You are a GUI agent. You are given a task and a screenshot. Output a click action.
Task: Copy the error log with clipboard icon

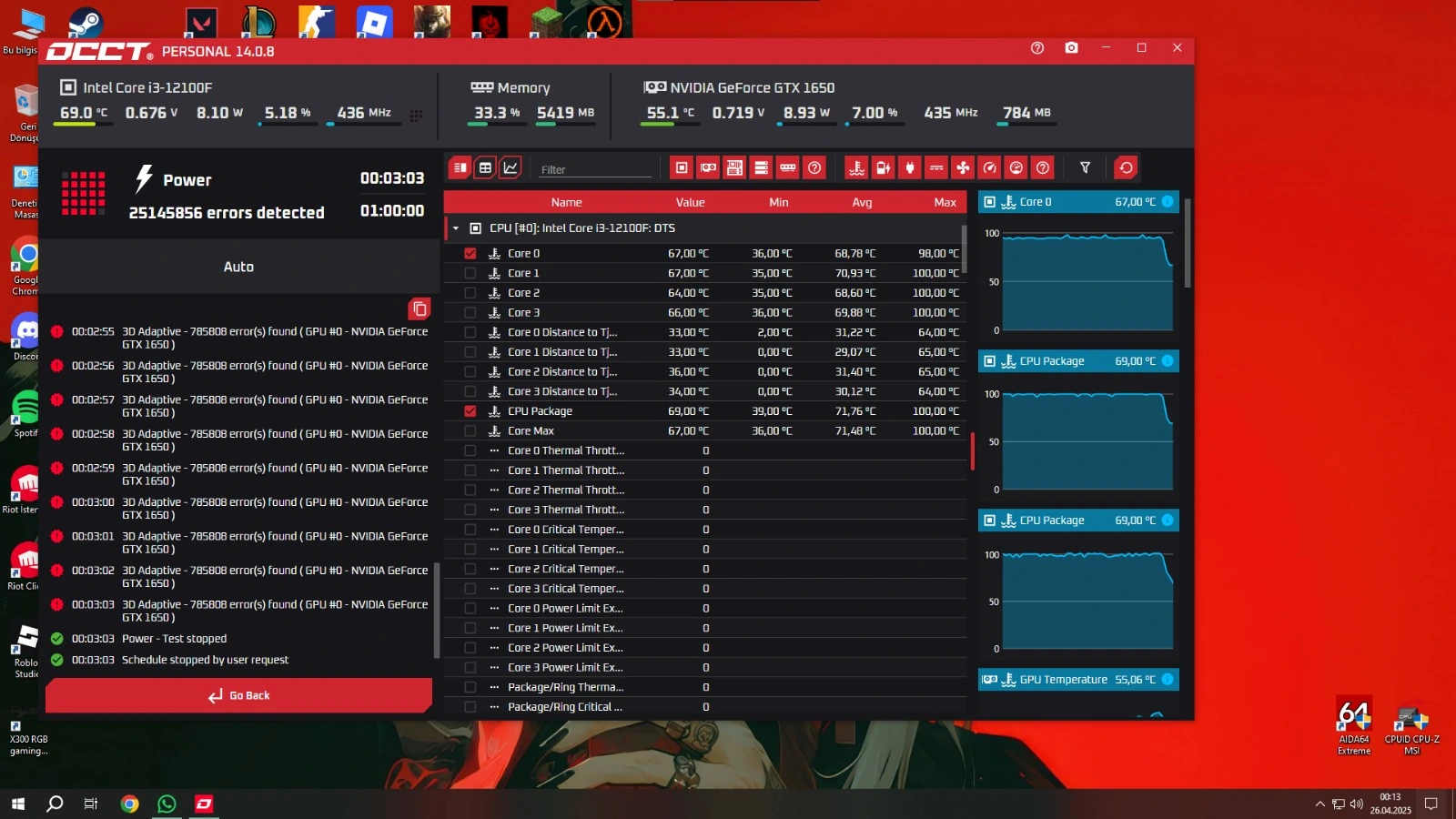[420, 308]
